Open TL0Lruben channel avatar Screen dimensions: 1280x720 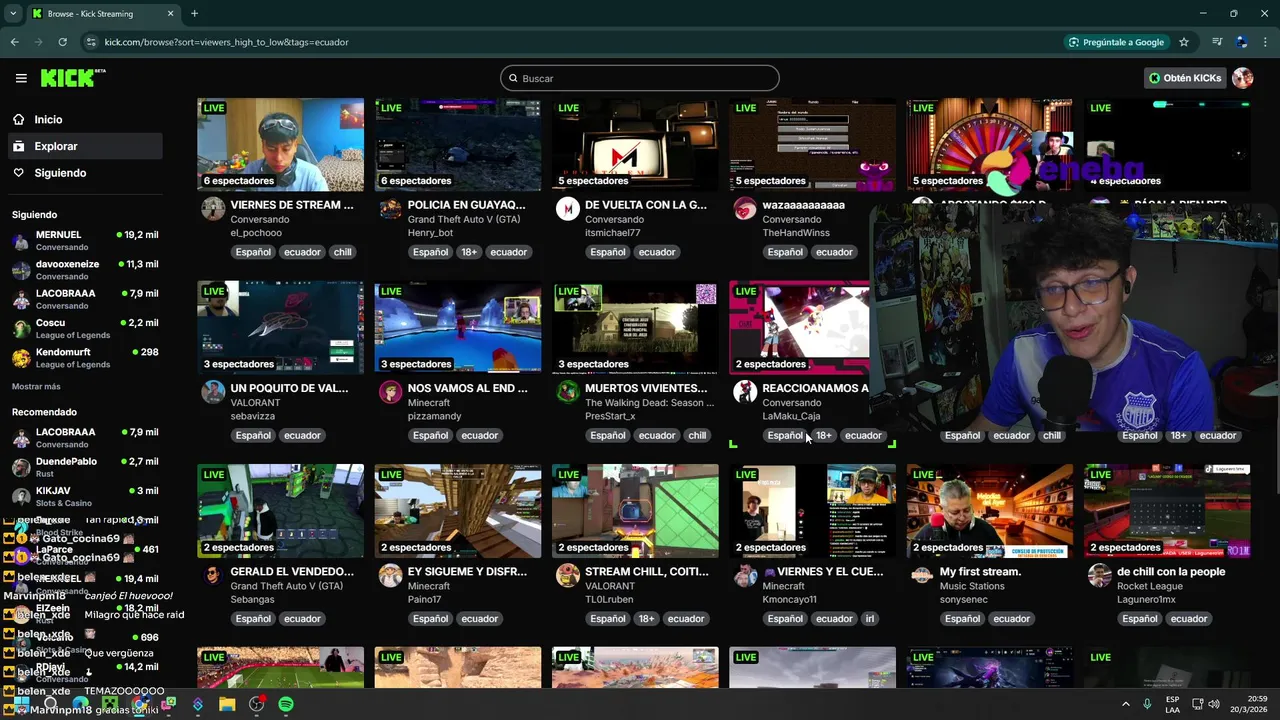pos(568,575)
